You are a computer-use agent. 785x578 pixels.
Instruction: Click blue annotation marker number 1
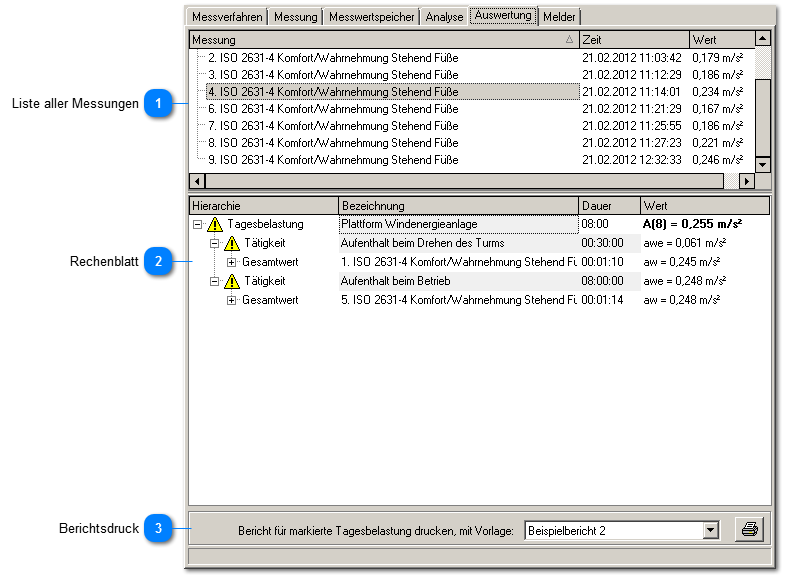(157, 103)
